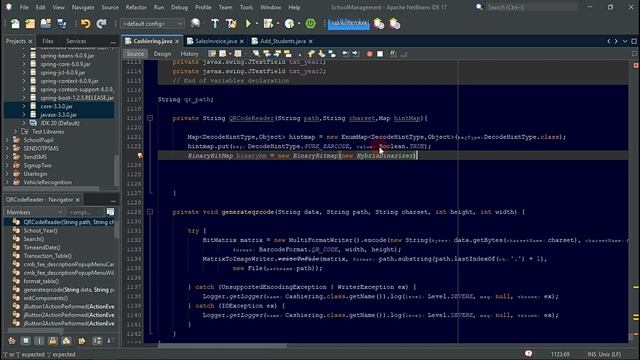This screenshot has height=360, width=640.
Task: Click the Debug Project toolbar icon
Action: [268, 24]
